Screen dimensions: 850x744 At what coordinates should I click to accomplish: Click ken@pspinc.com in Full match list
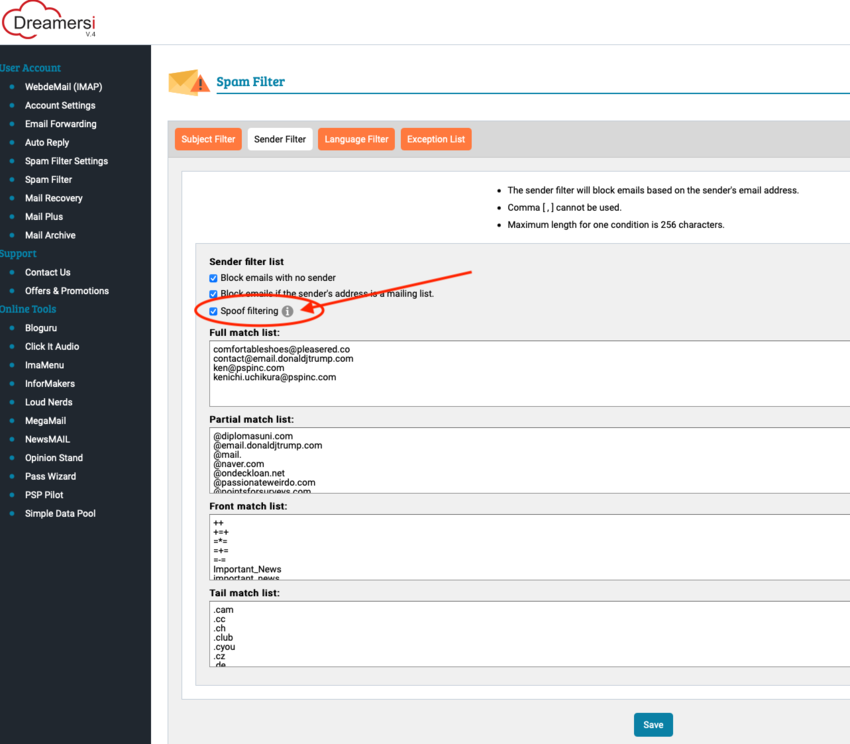tap(249, 368)
